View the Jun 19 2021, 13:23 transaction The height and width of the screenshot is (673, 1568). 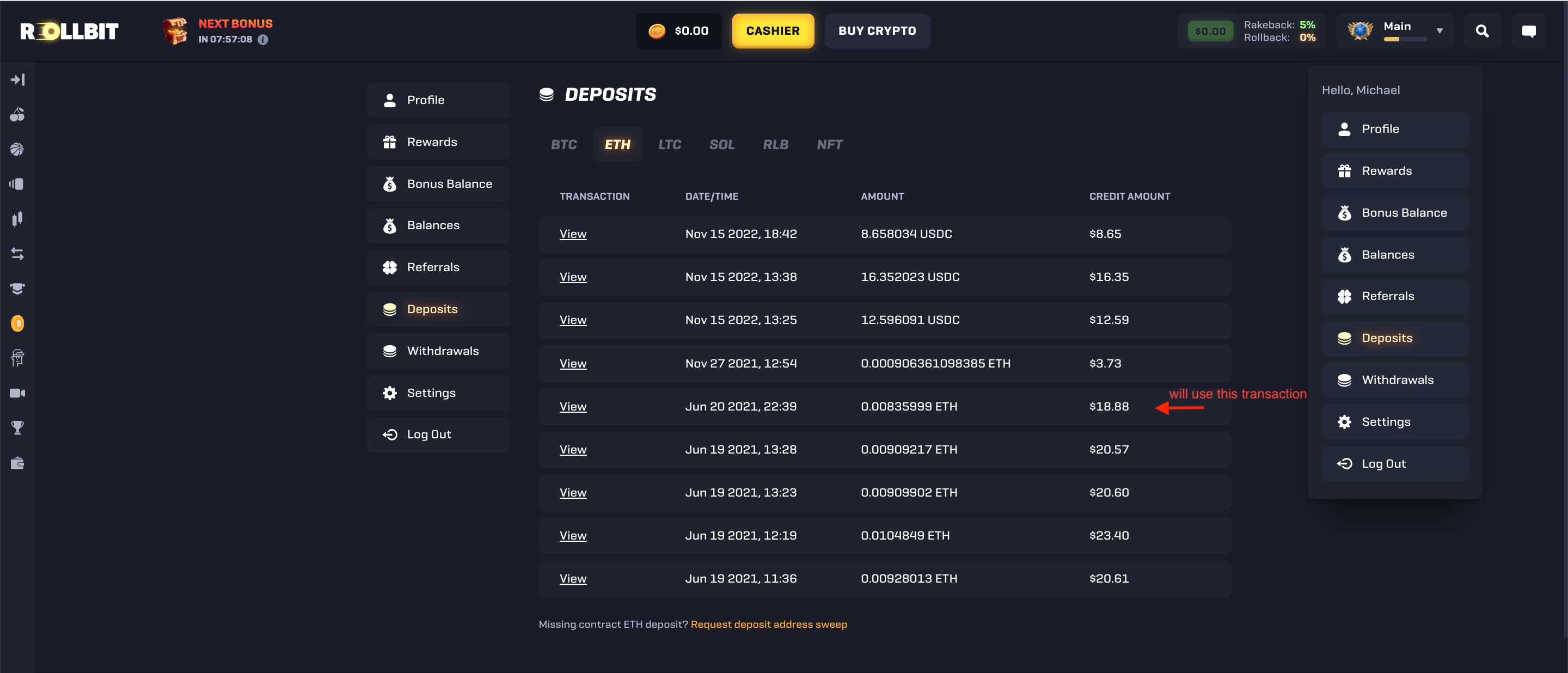coord(573,493)
